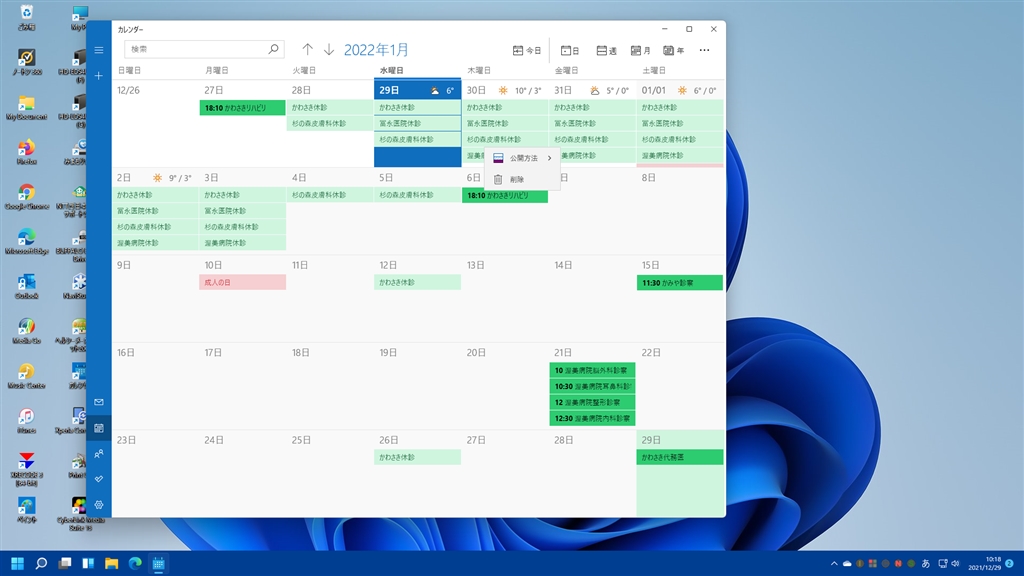Launch Microsoft Edge from taskbar
Screen dimensions: 1024x576
pyautogui.click(x=135, y=563)
